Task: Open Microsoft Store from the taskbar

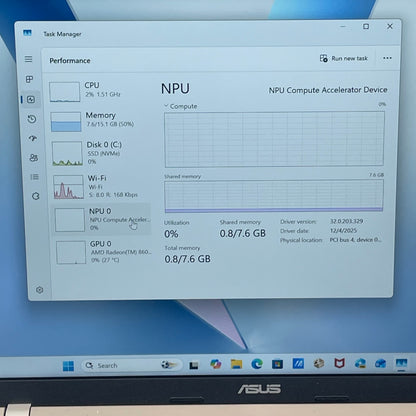Action: (x=277, y=364)
